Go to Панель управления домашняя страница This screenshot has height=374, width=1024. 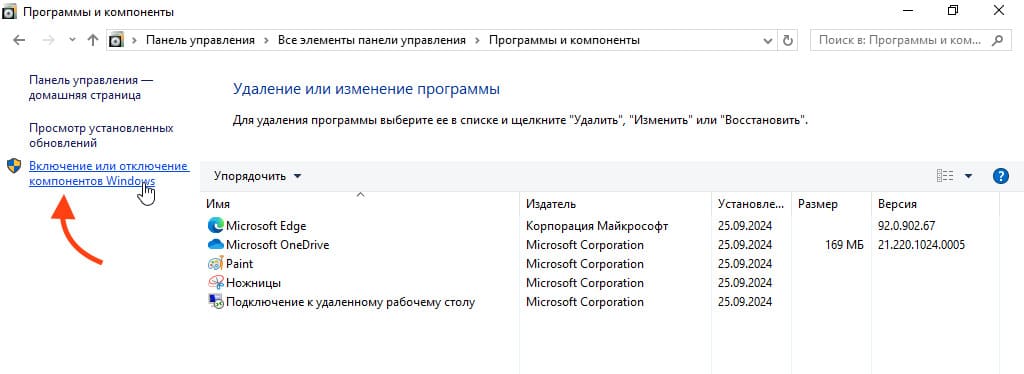(91, 87)
